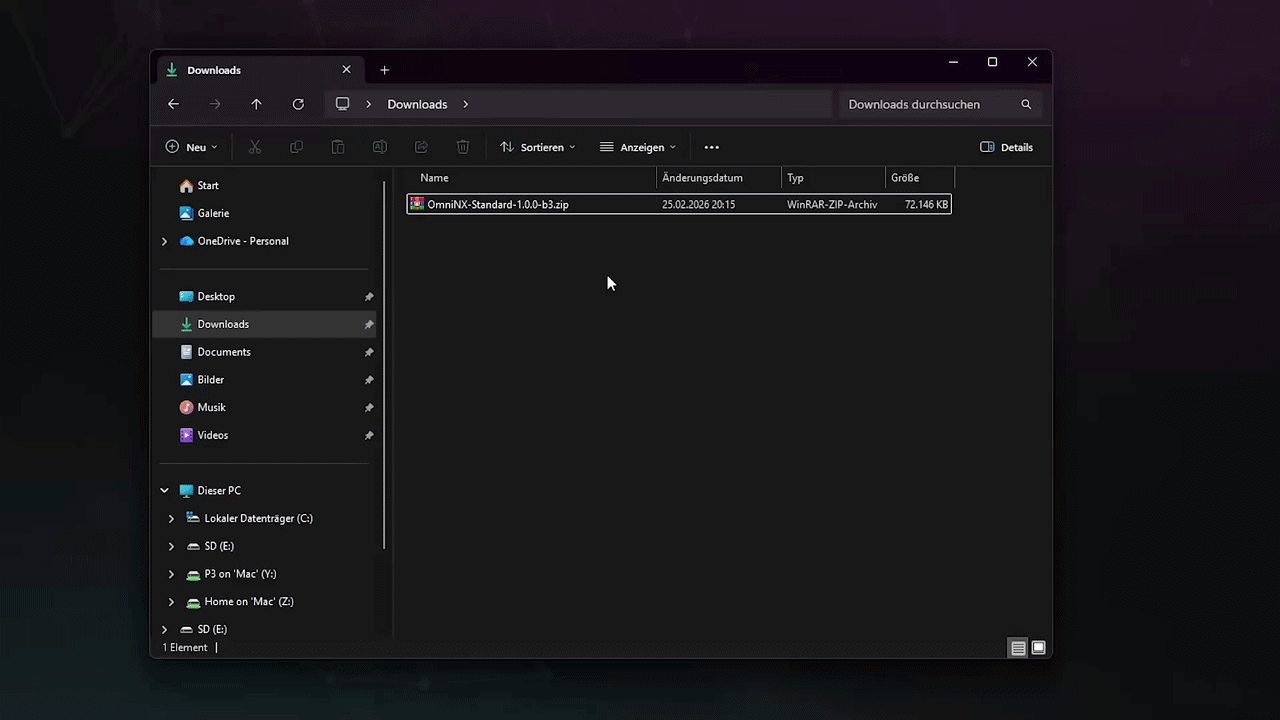Go up one folder level
Image resolution: width=1280 pixels, height=720 pixels.
point(256,104)
